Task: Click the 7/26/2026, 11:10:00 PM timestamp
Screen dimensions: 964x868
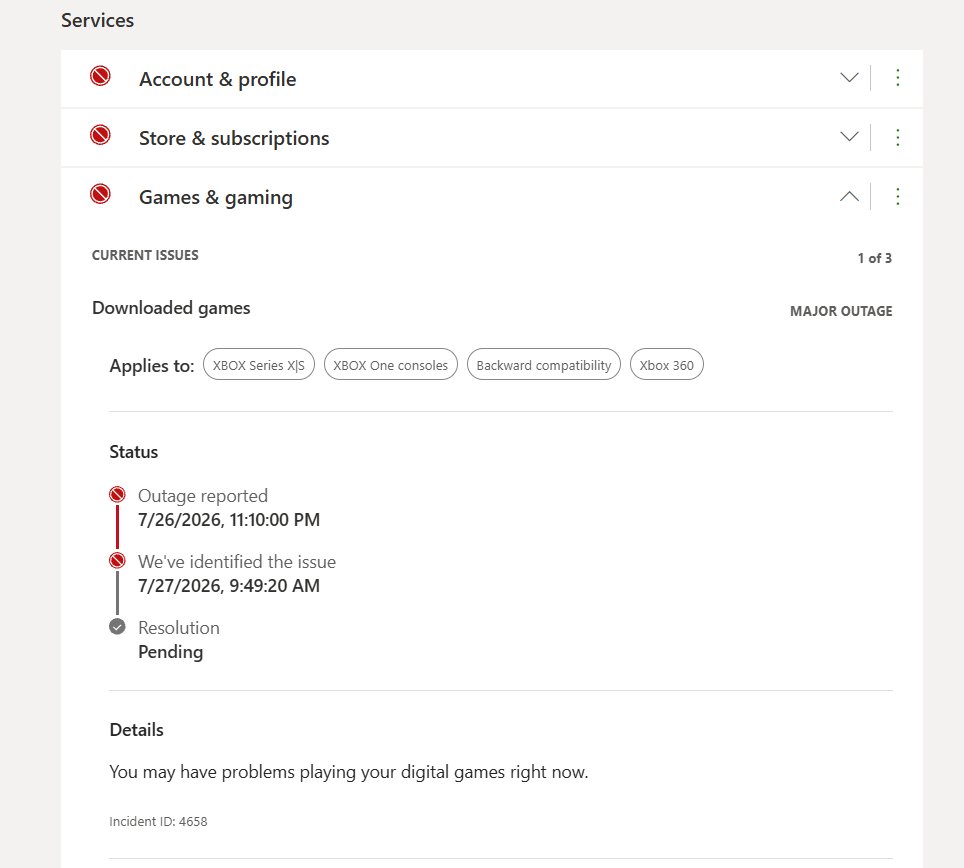Action: pyautogui.click(x=229, y=519)
